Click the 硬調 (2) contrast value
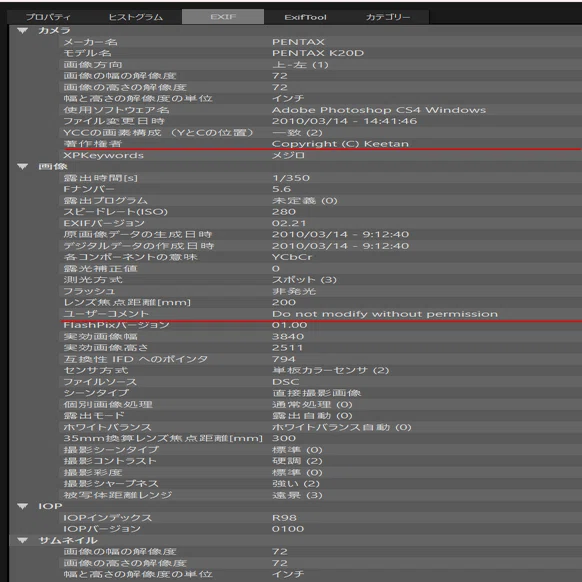The width and height of the screenshot is (582, 582). click(297, 461)
